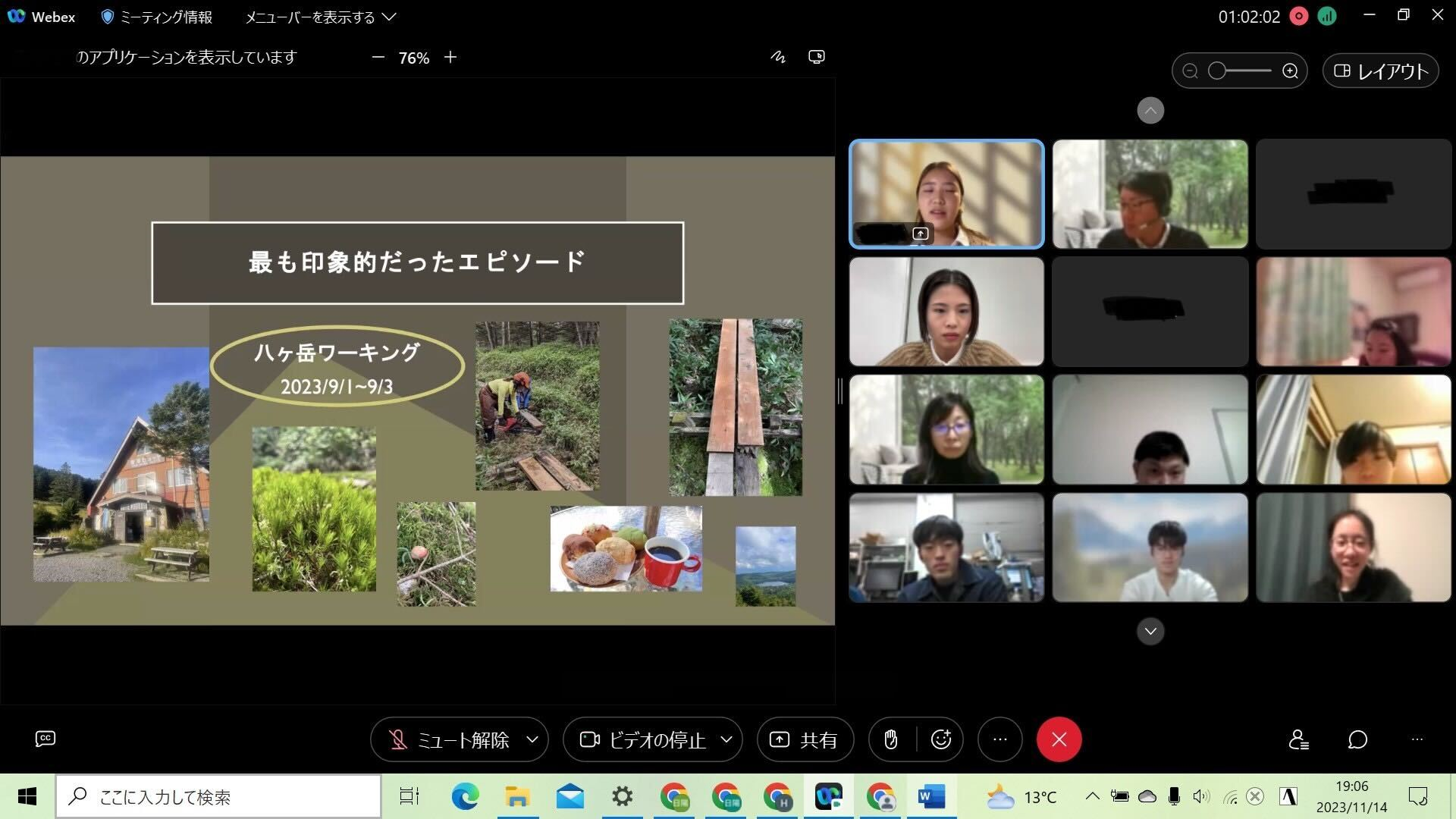The width and height of the screenshot is (1456, 819).
Task: Toggle ビデオの停止 to stop video
Action: pyautogui.click(x=643, y=739)
